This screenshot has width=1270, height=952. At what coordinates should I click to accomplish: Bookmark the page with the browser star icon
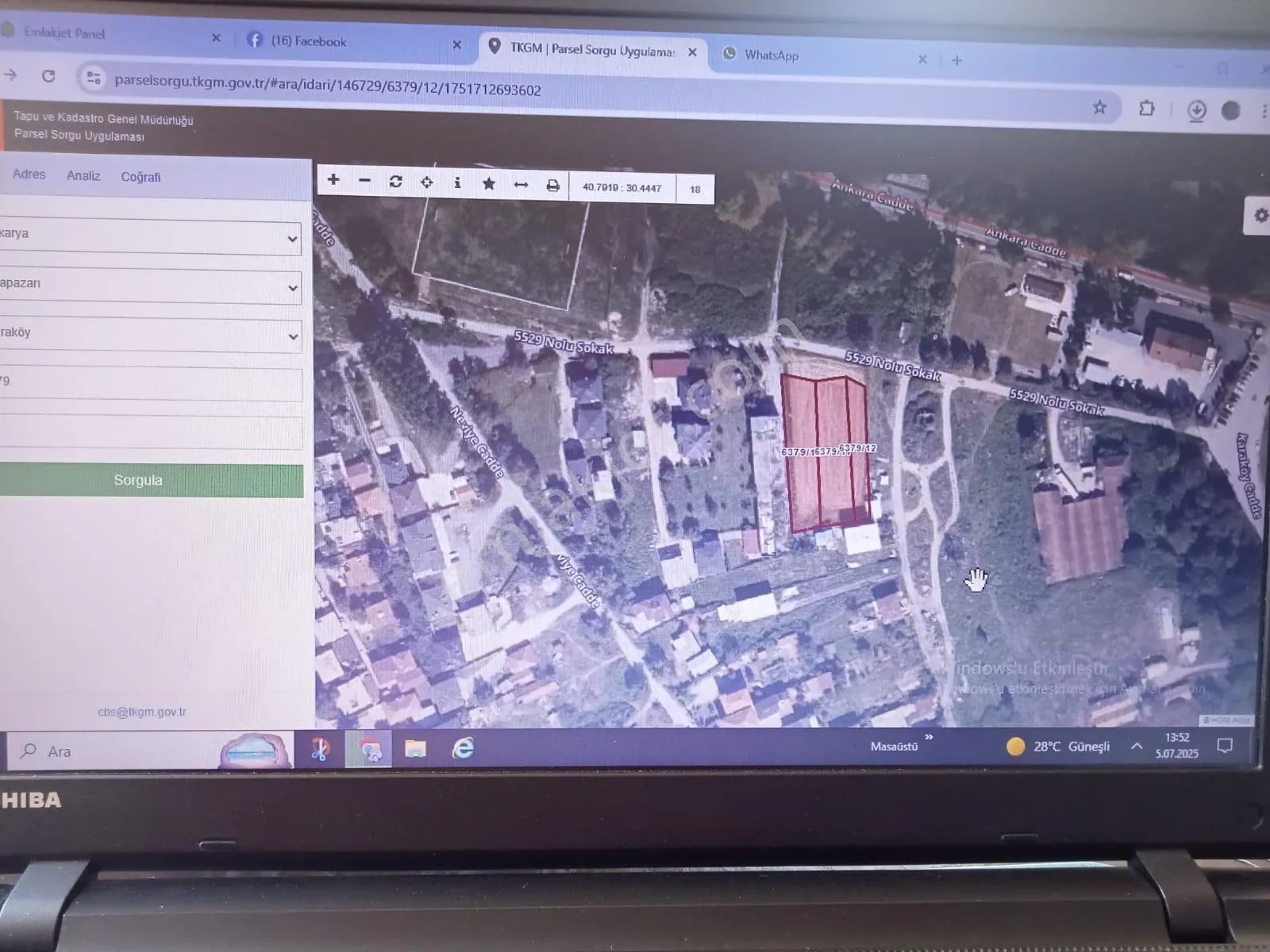click(1099, 106)
